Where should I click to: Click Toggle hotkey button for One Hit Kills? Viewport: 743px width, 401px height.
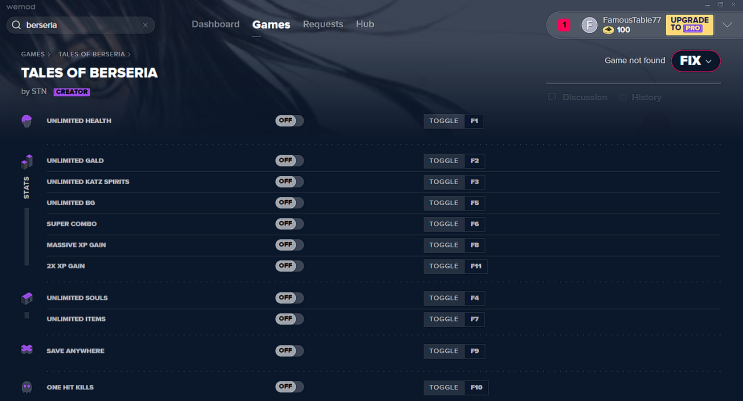(444, 387)
